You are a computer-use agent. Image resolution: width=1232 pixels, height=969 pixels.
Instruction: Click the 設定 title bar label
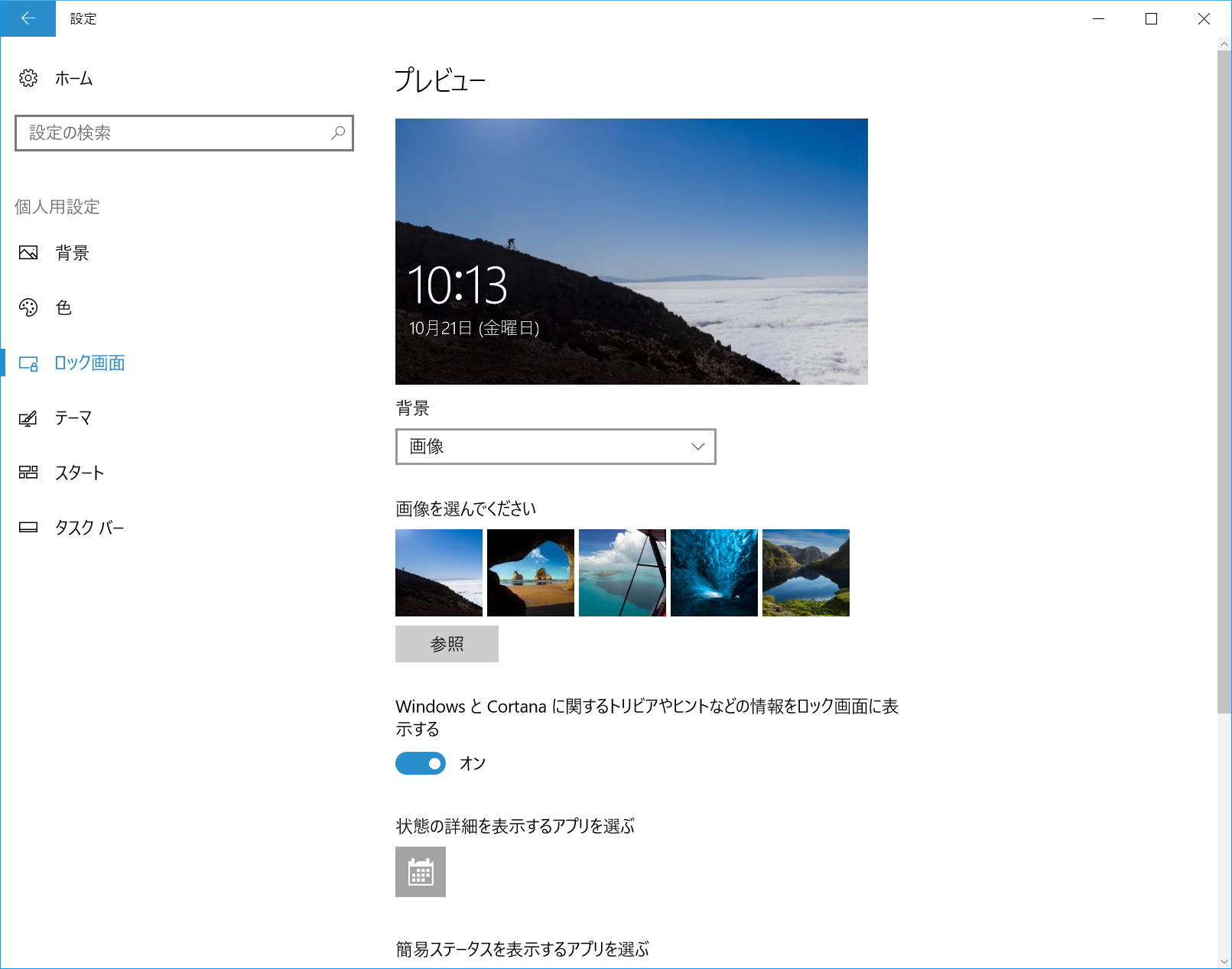83,18
